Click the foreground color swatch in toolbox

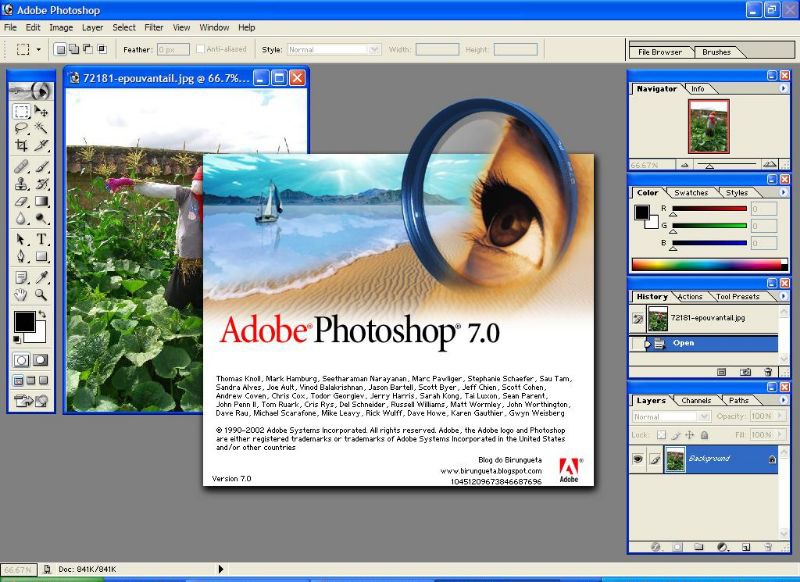(x=24, y=322)
